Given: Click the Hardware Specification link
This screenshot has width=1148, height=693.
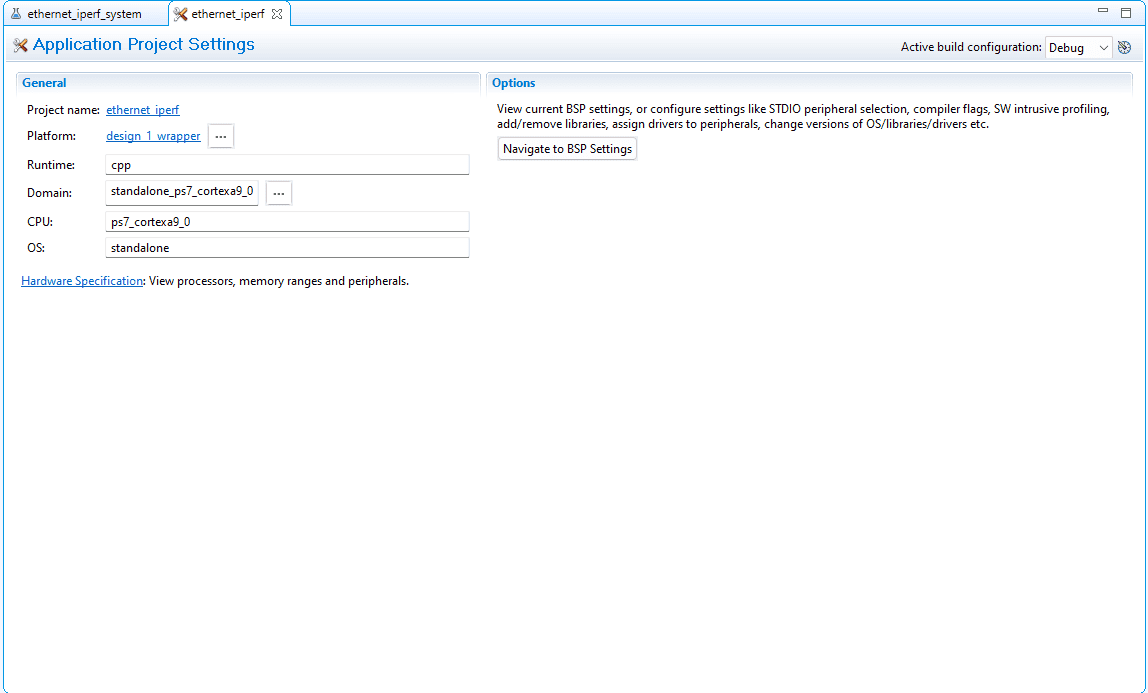Looking at the screenshot, I should coord(82,281).
